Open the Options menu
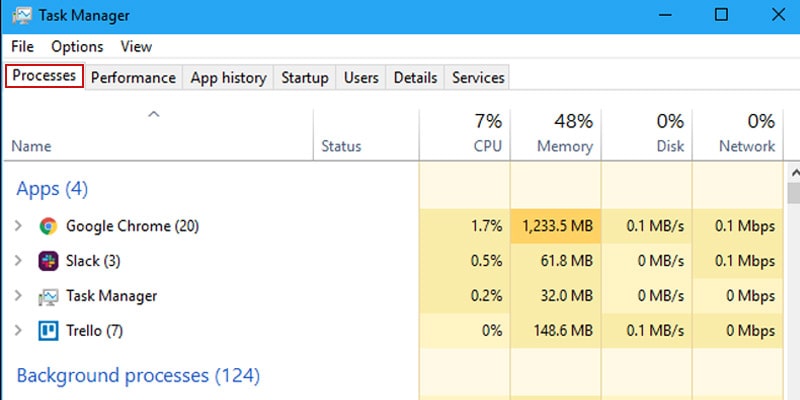The height and width of the screenshot is (400, 800). click(x=77, y=47)
